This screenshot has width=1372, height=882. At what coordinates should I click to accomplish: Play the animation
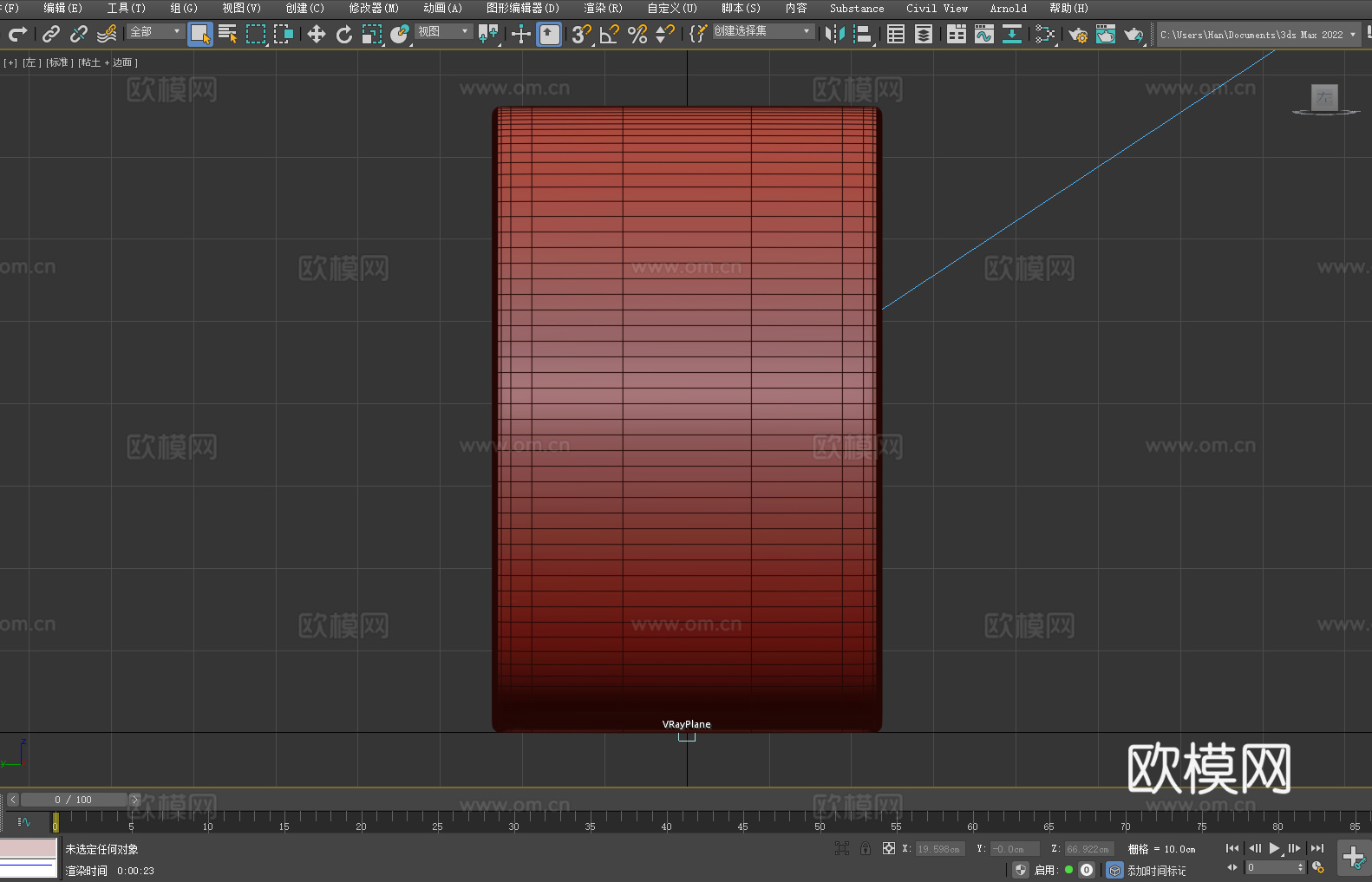click(x=1274, y=848)
